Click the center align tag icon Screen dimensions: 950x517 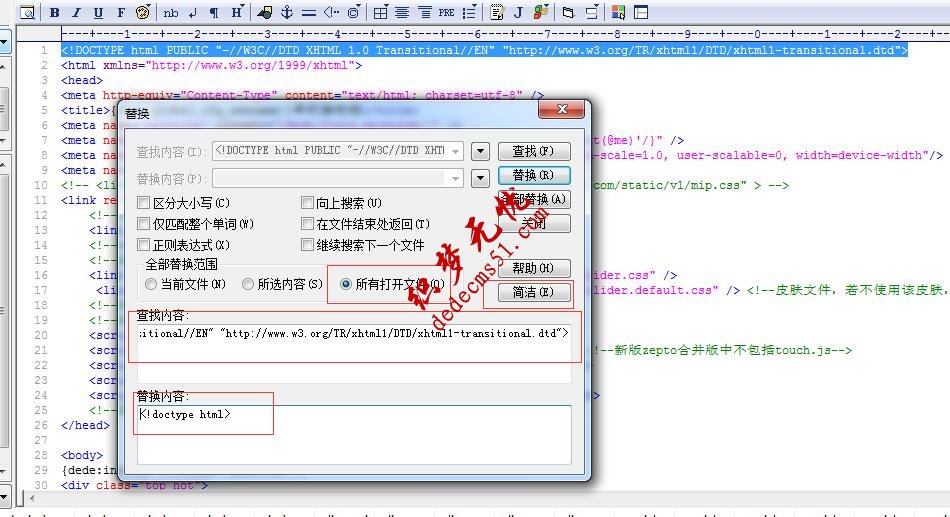(402, 12)
